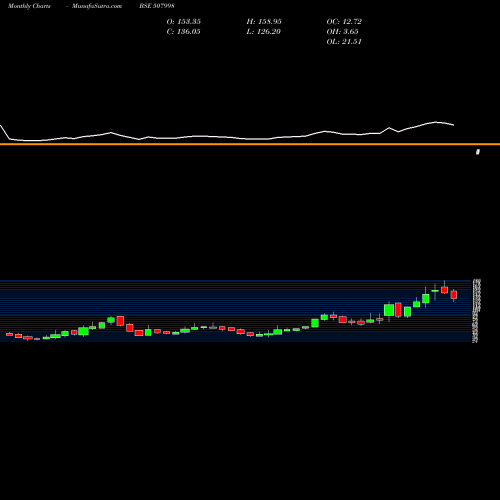The width and height of the screenshot is (500, 500).
Task: Click the 'OH: 3.65' value
Action: coord(342,31)
